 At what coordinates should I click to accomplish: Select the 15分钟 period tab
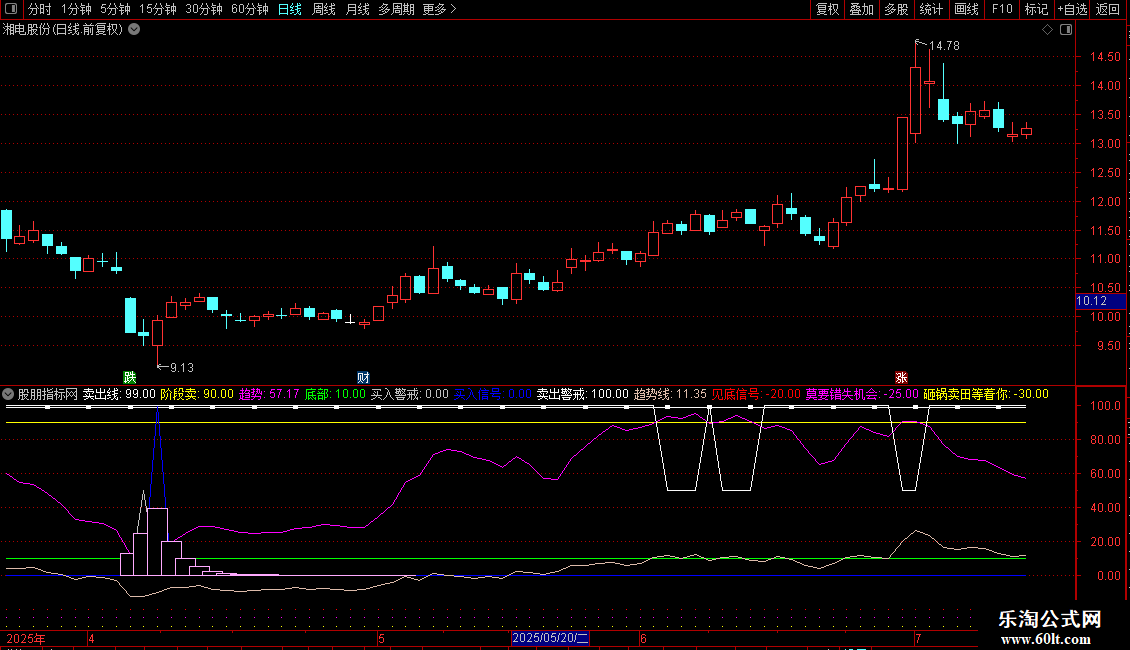pyautogui.click(x=158, y=9)
